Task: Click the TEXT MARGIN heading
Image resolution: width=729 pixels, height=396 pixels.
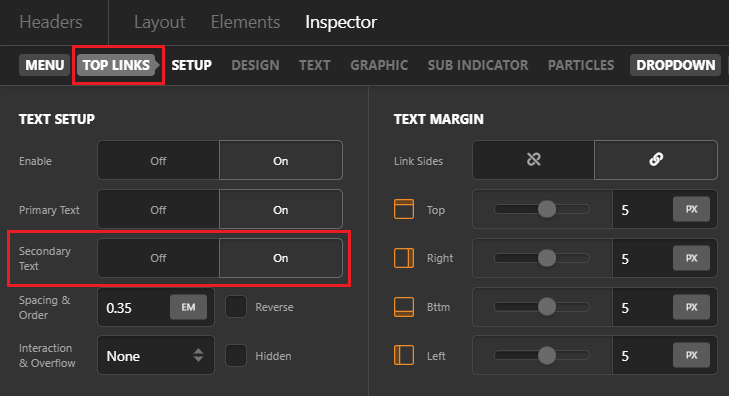Action: (438, 119)
